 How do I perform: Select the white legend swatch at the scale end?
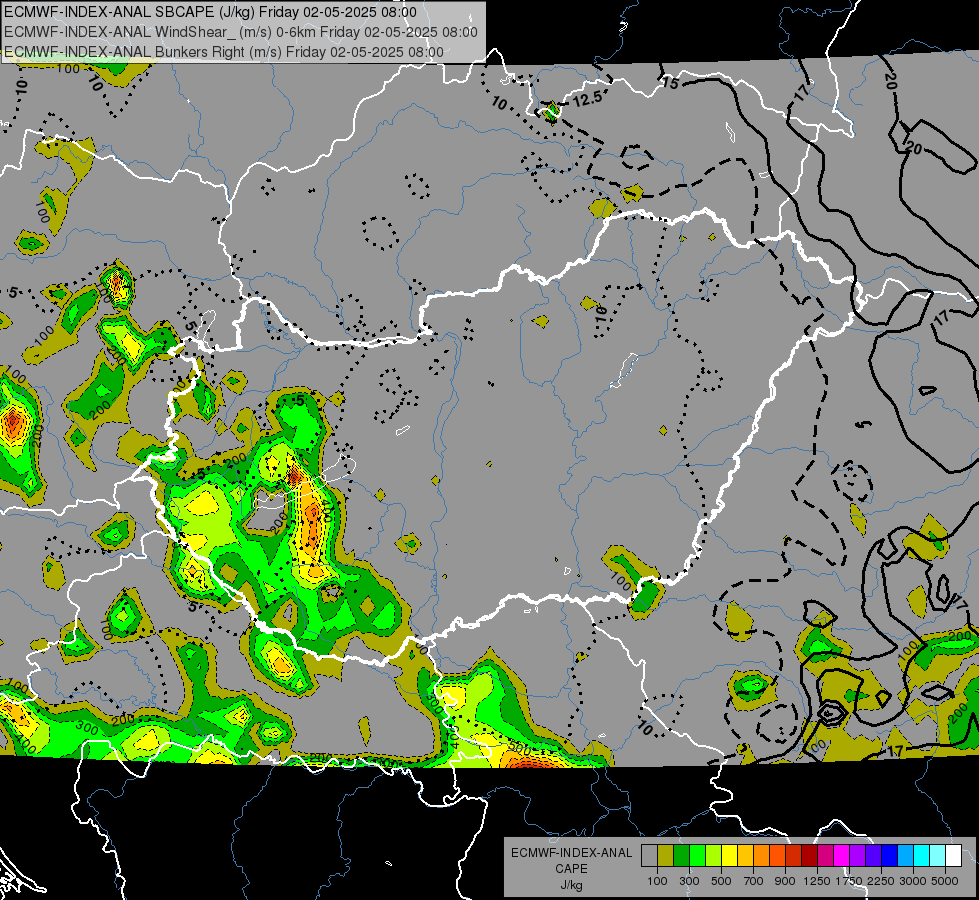tap(953, 856)
